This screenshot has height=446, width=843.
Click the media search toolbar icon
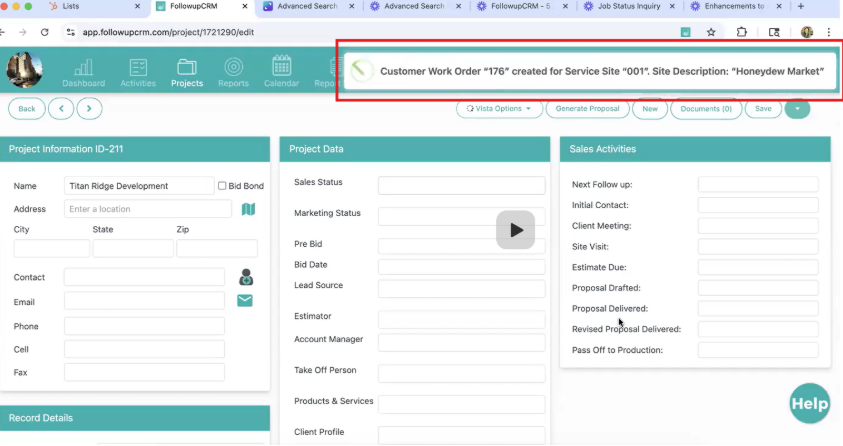click(774, 32)
